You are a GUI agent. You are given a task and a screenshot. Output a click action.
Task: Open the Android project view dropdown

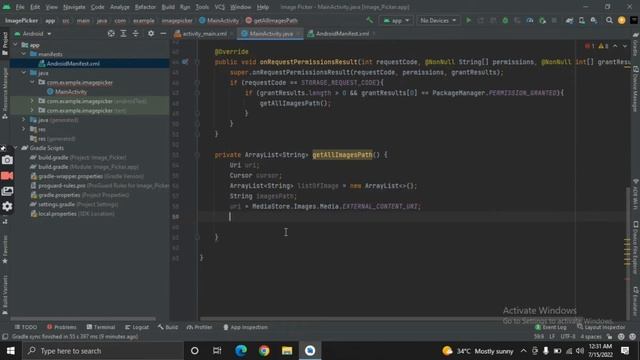[33, 34]
